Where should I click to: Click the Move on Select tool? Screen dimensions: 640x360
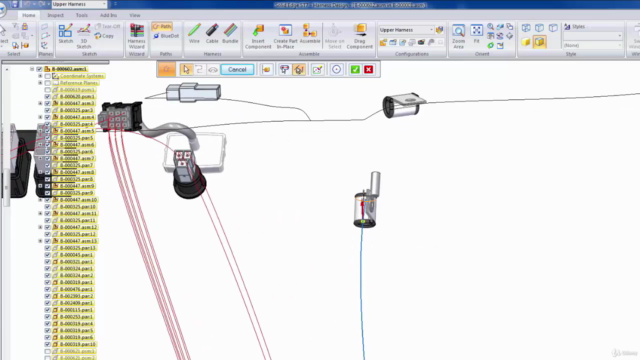click(335, 36)
